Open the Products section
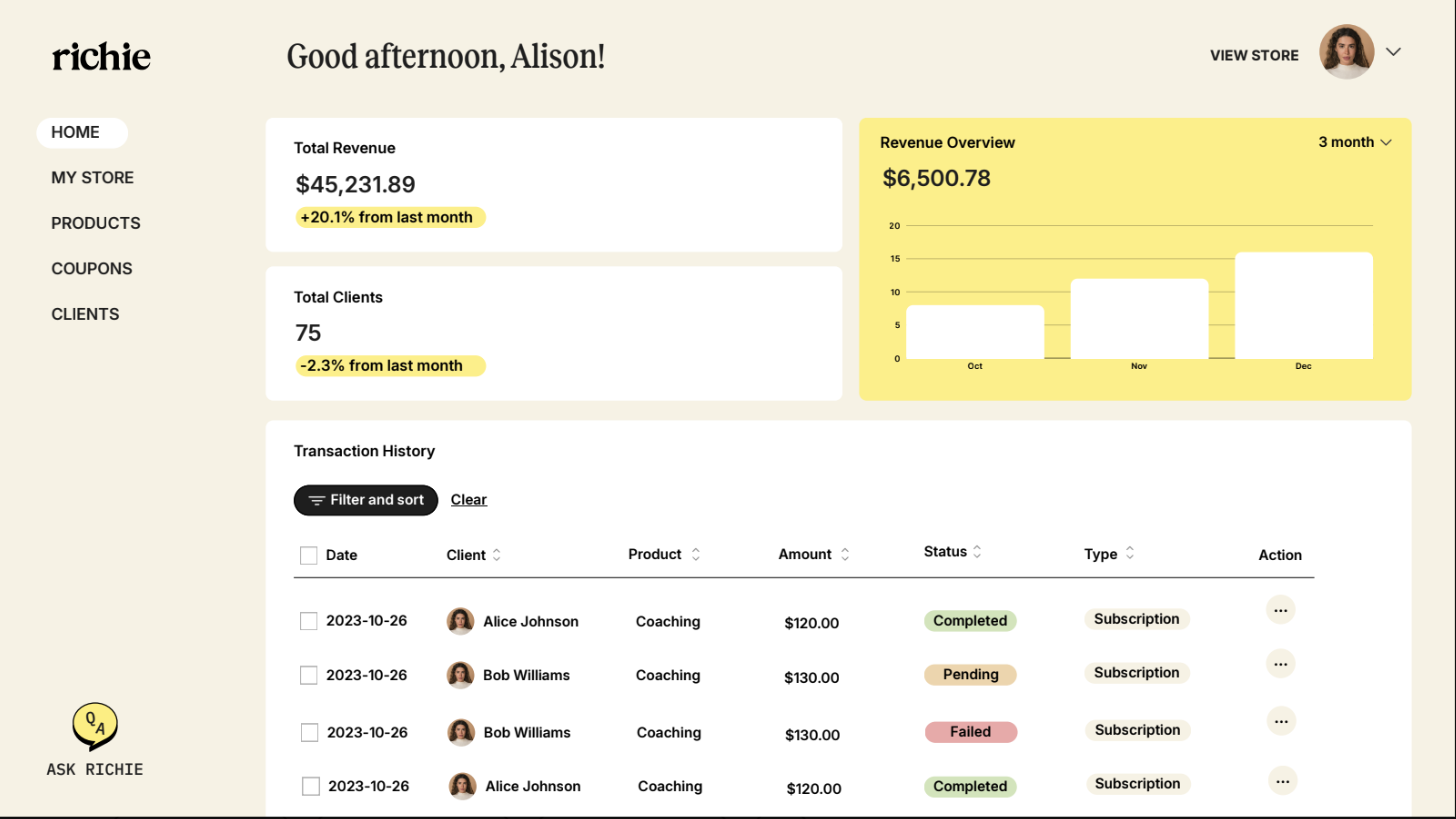 tap(96, 223)
